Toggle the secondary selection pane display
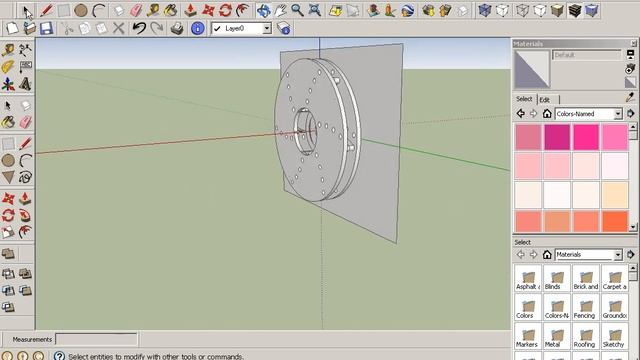The image size is (640, 360). [x=630, y=54]
